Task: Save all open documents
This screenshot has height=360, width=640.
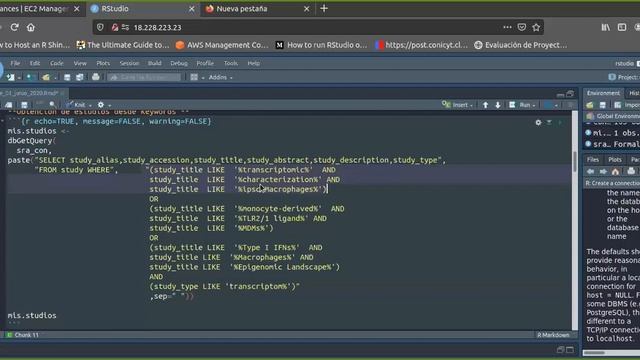Action: (x=80, y=77)
